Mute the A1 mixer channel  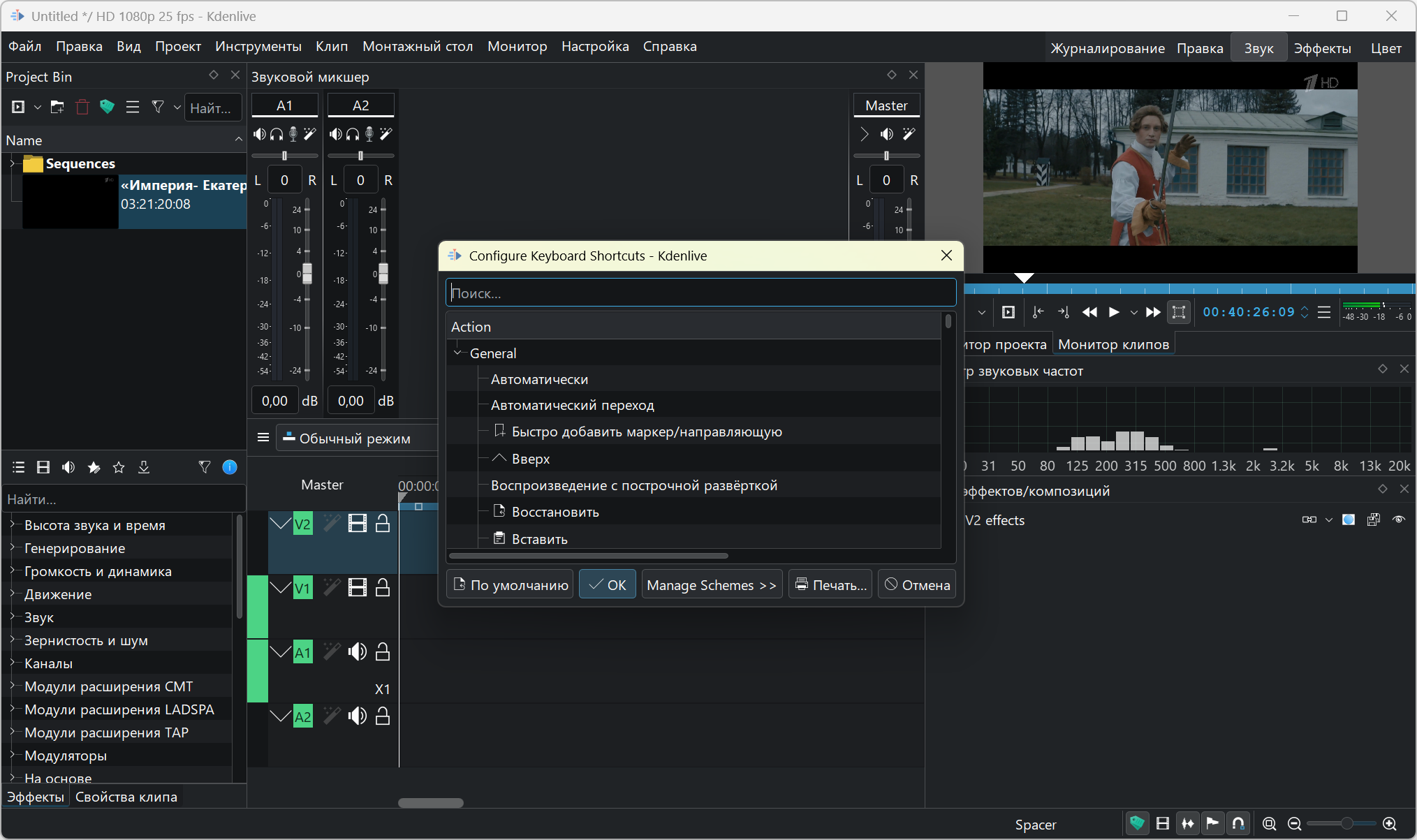click(x=259, y=134)
